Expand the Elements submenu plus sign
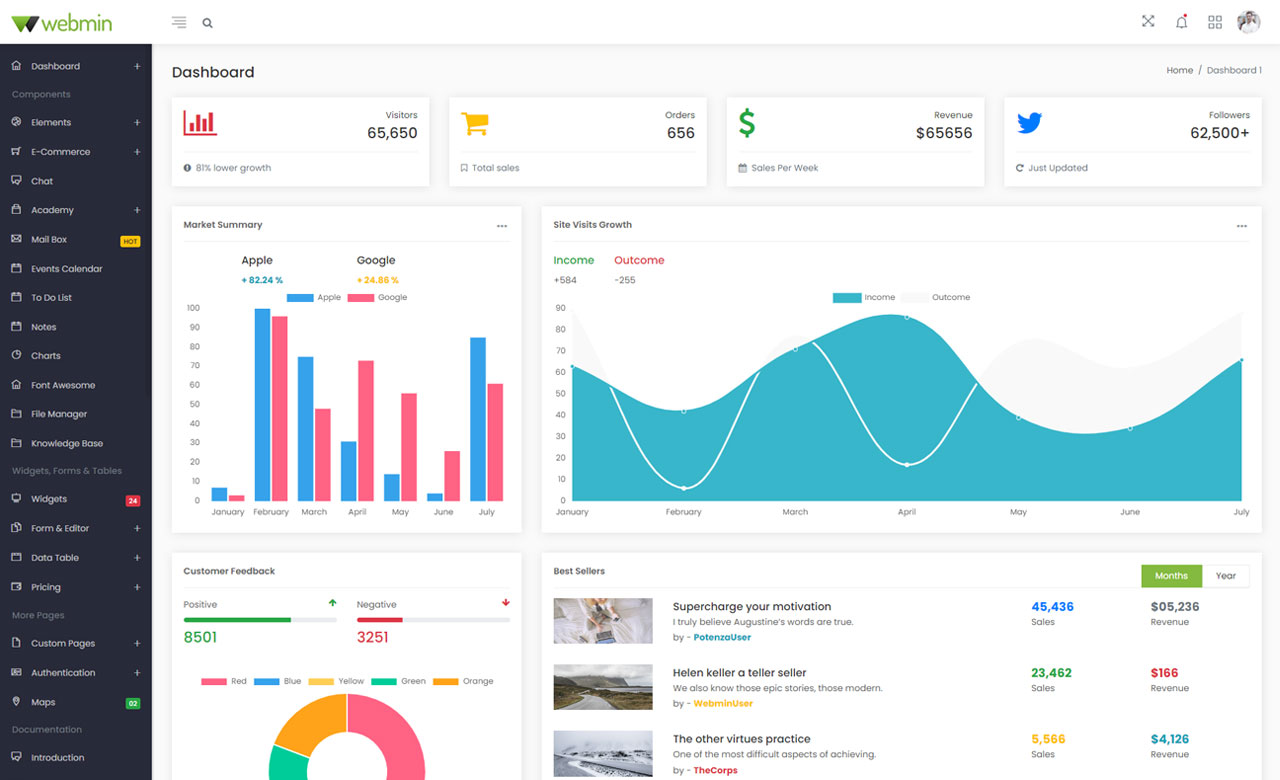Viewport: 1280px width, 780px height. [x=137, y=122]
